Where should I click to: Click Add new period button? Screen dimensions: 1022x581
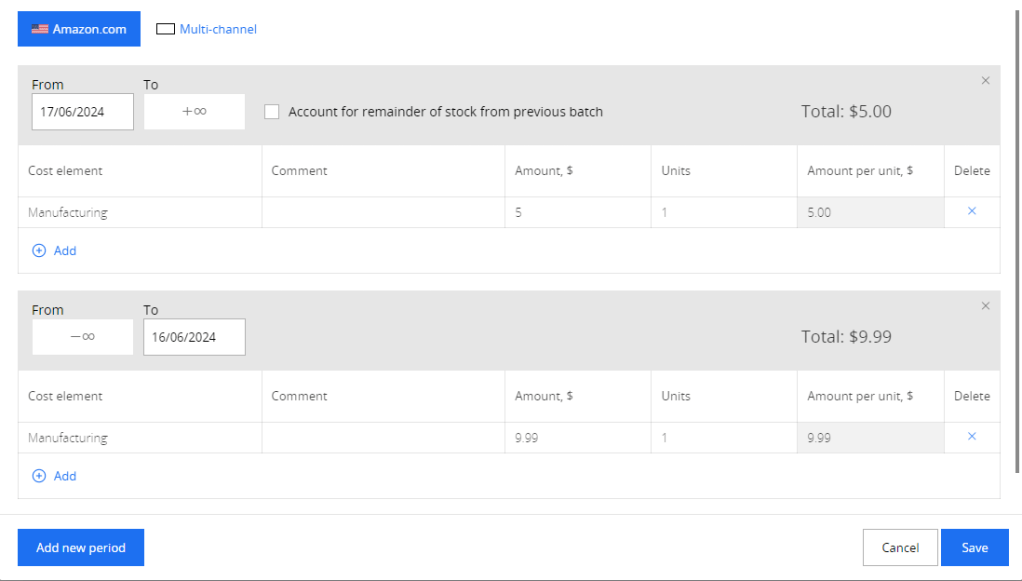(x=81, y=548)
